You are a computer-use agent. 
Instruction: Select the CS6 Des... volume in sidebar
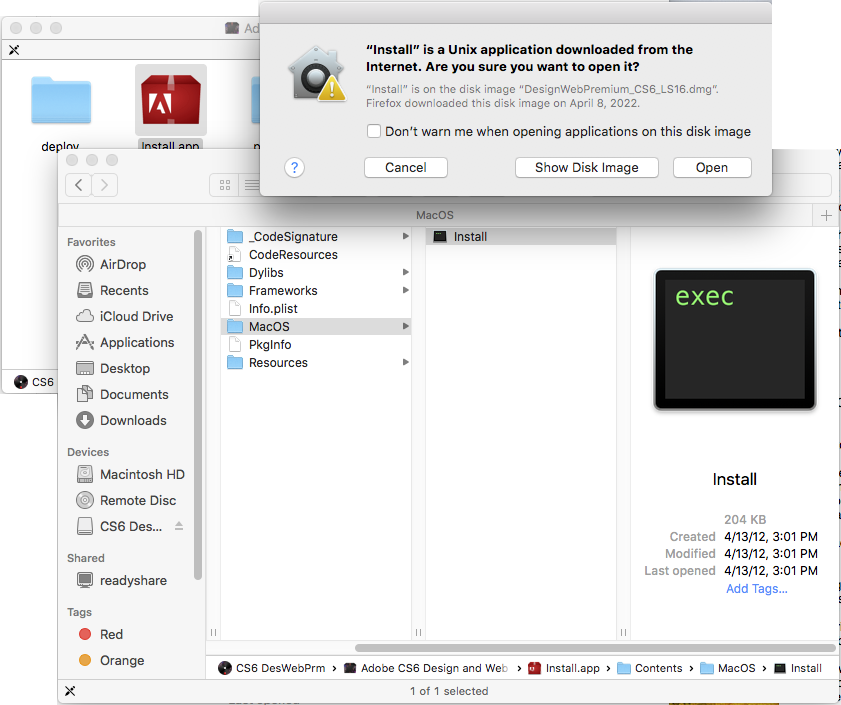point(131,526)
